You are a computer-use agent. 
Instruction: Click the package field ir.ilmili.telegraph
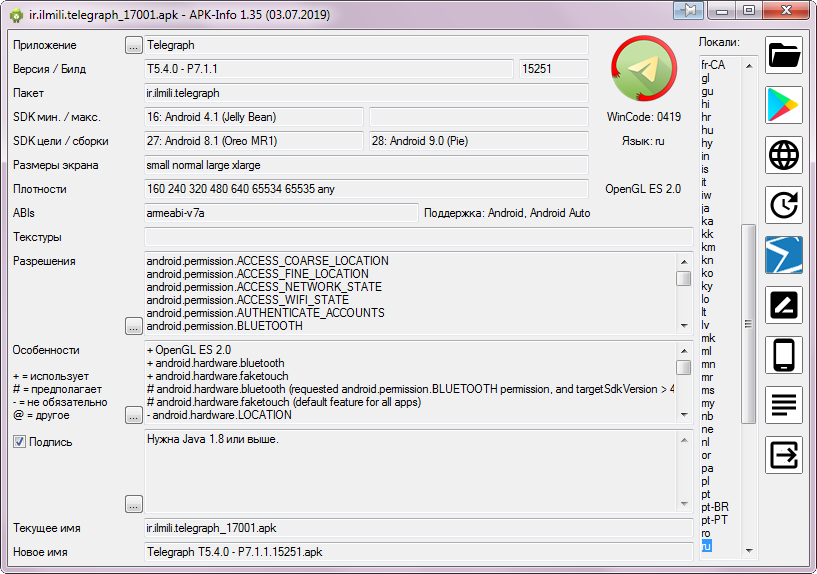366,93
